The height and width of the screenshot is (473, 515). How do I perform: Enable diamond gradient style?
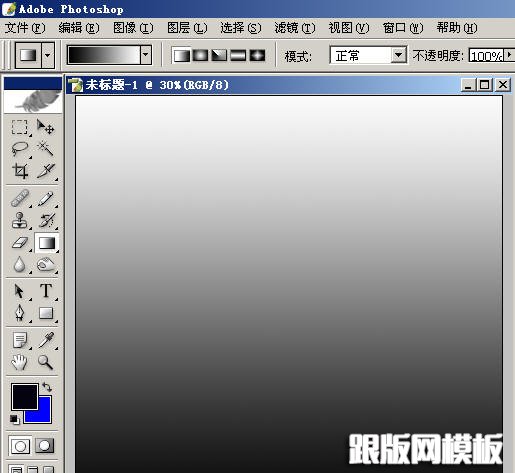coord(257,55)
